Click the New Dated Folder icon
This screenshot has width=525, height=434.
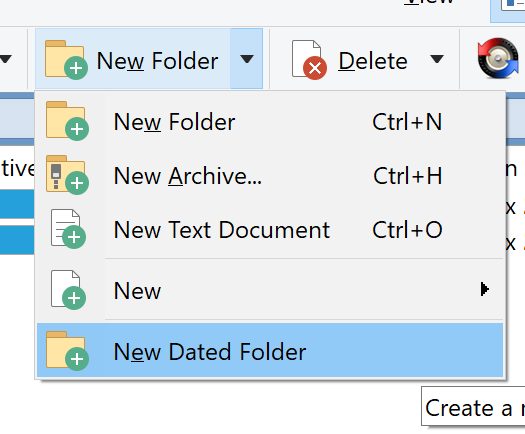click(67, 351)
